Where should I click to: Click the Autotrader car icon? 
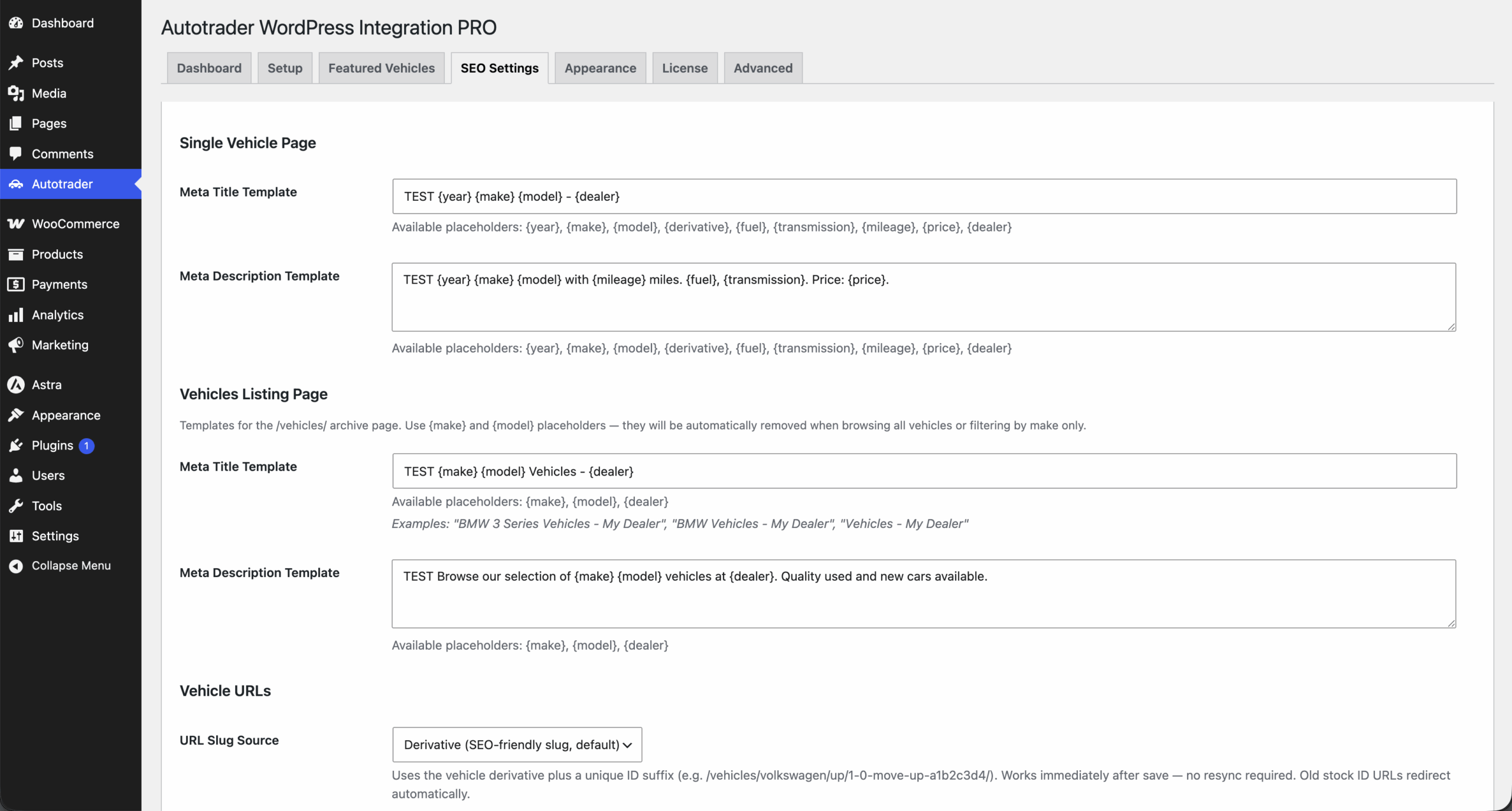pos(16,184)
